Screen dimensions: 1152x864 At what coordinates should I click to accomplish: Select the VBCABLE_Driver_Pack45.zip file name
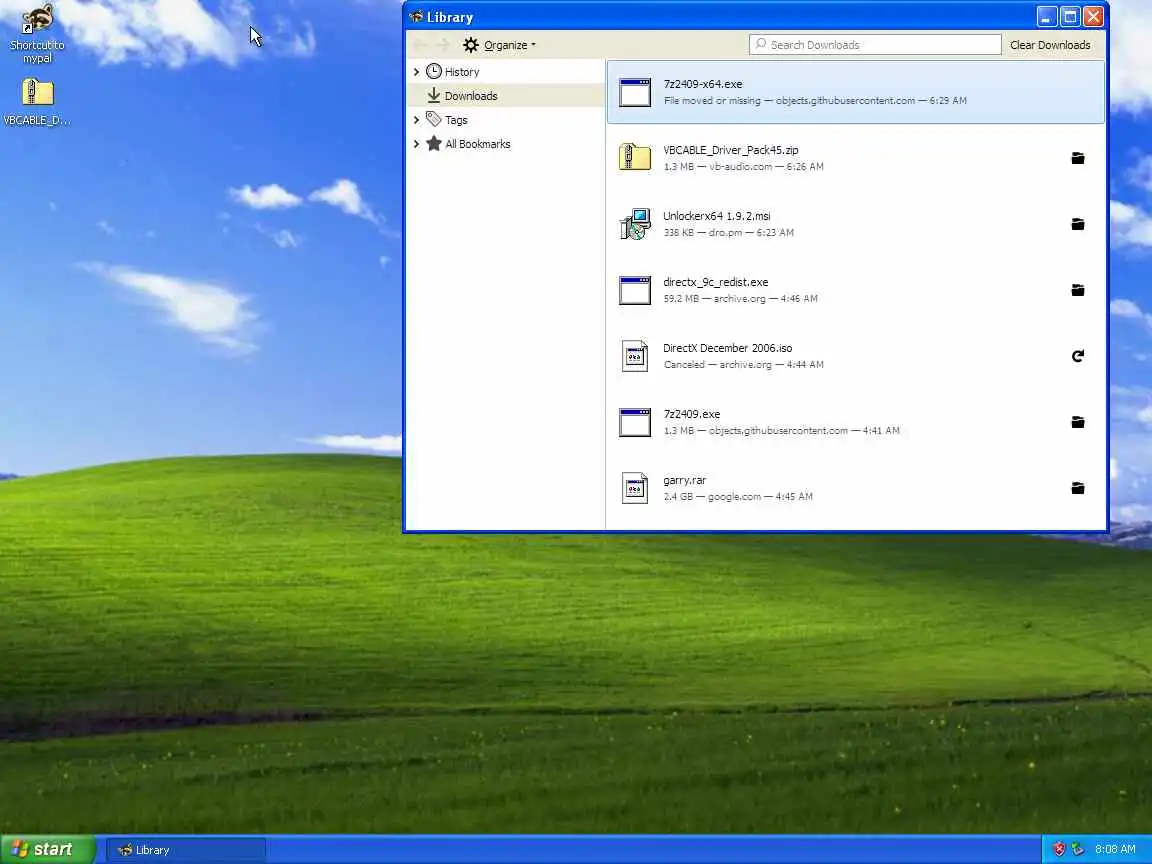[730, 150]
